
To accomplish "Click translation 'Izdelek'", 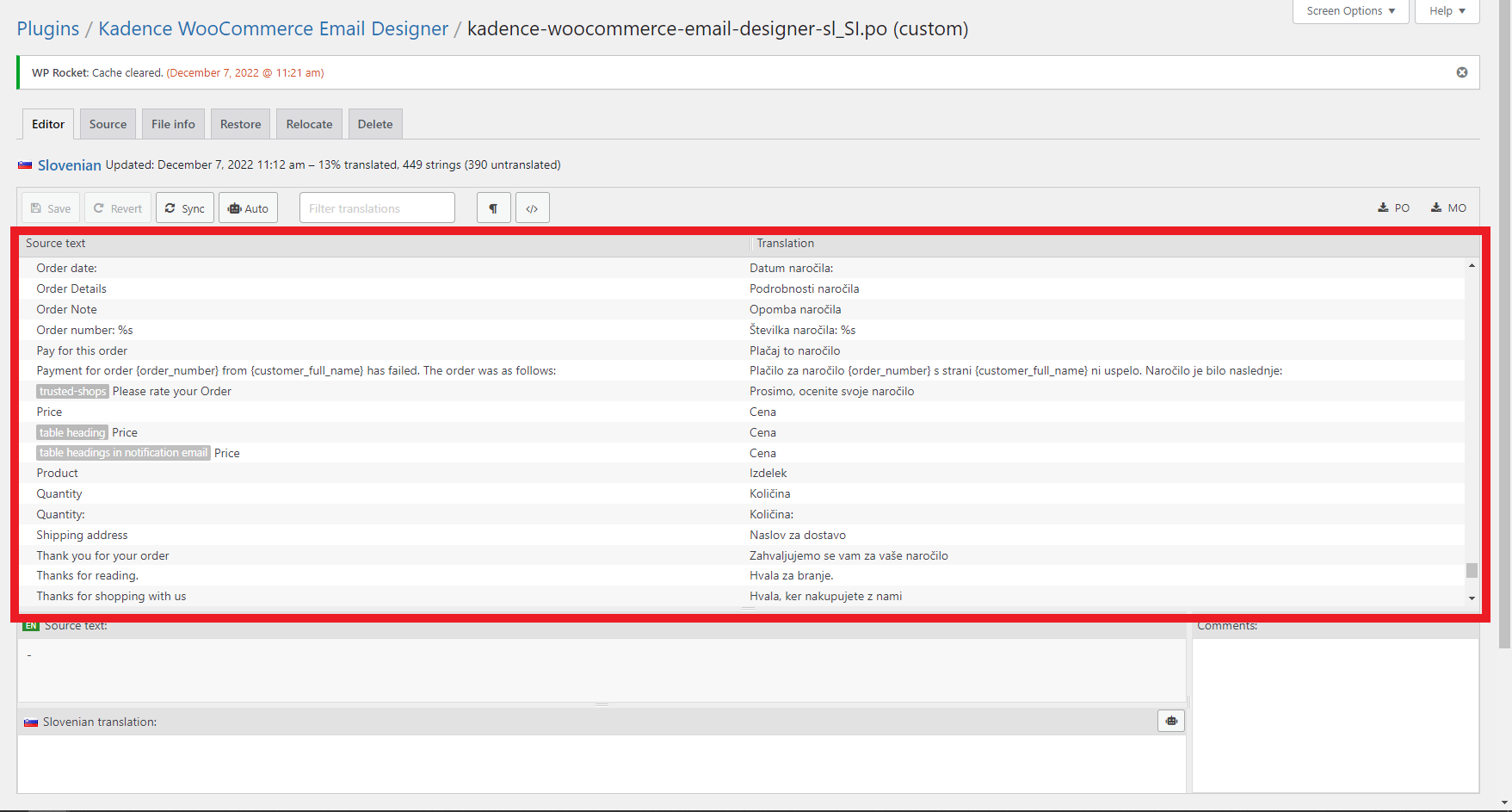I will tap(768, 473).
